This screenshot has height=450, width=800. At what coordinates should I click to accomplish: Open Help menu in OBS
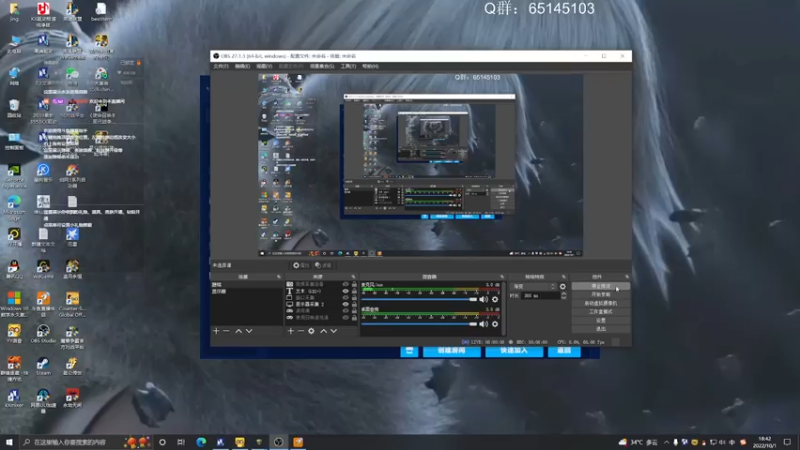pyautogui.click(x=370, y=66)
